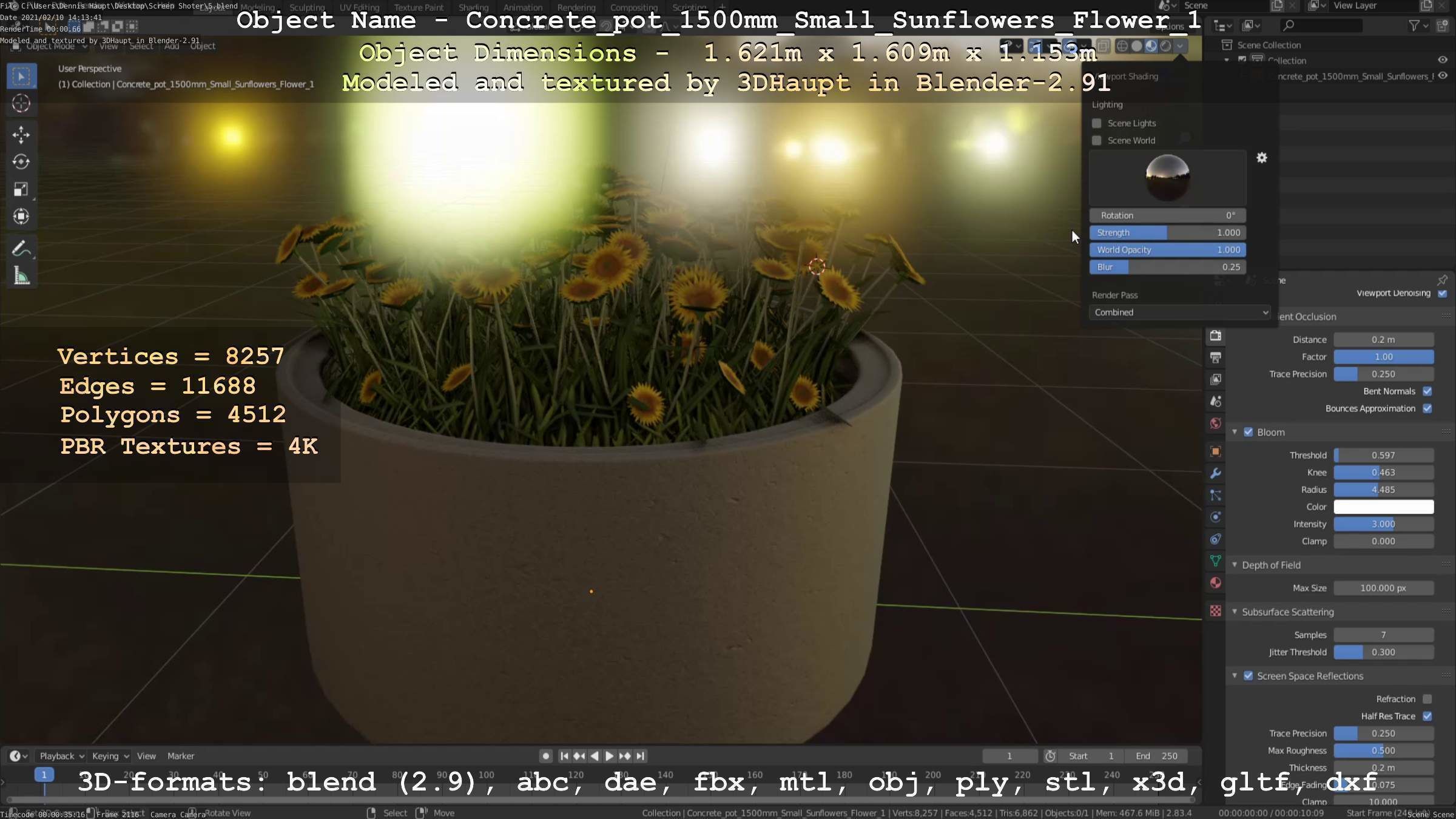The width and height of the screenshot is (1456, 819).
Task: Collapse the Depth of Field panel
Action: click(x=1235, y=565)
